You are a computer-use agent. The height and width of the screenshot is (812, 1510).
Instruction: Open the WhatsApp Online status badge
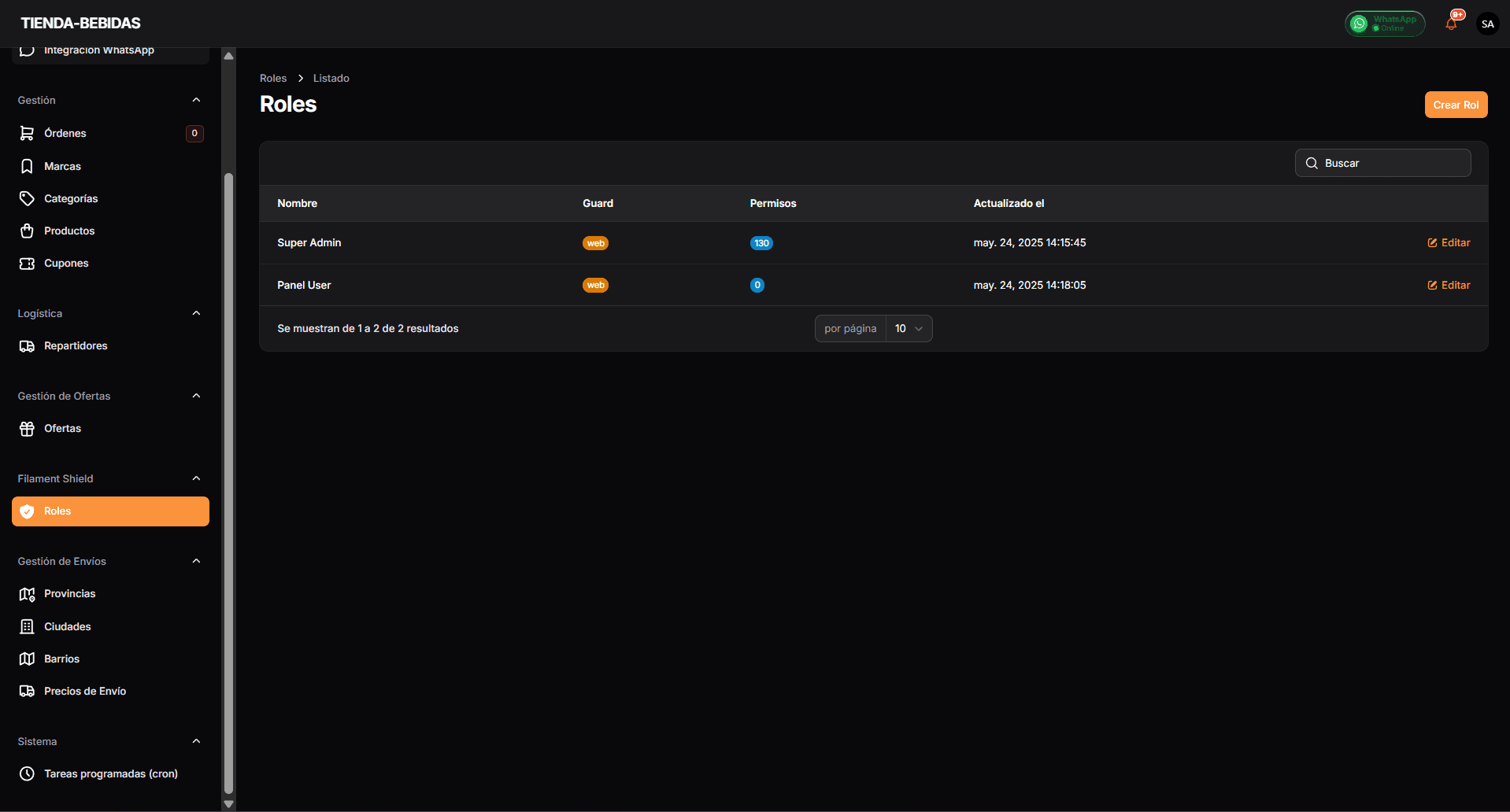click(1385, 24)
